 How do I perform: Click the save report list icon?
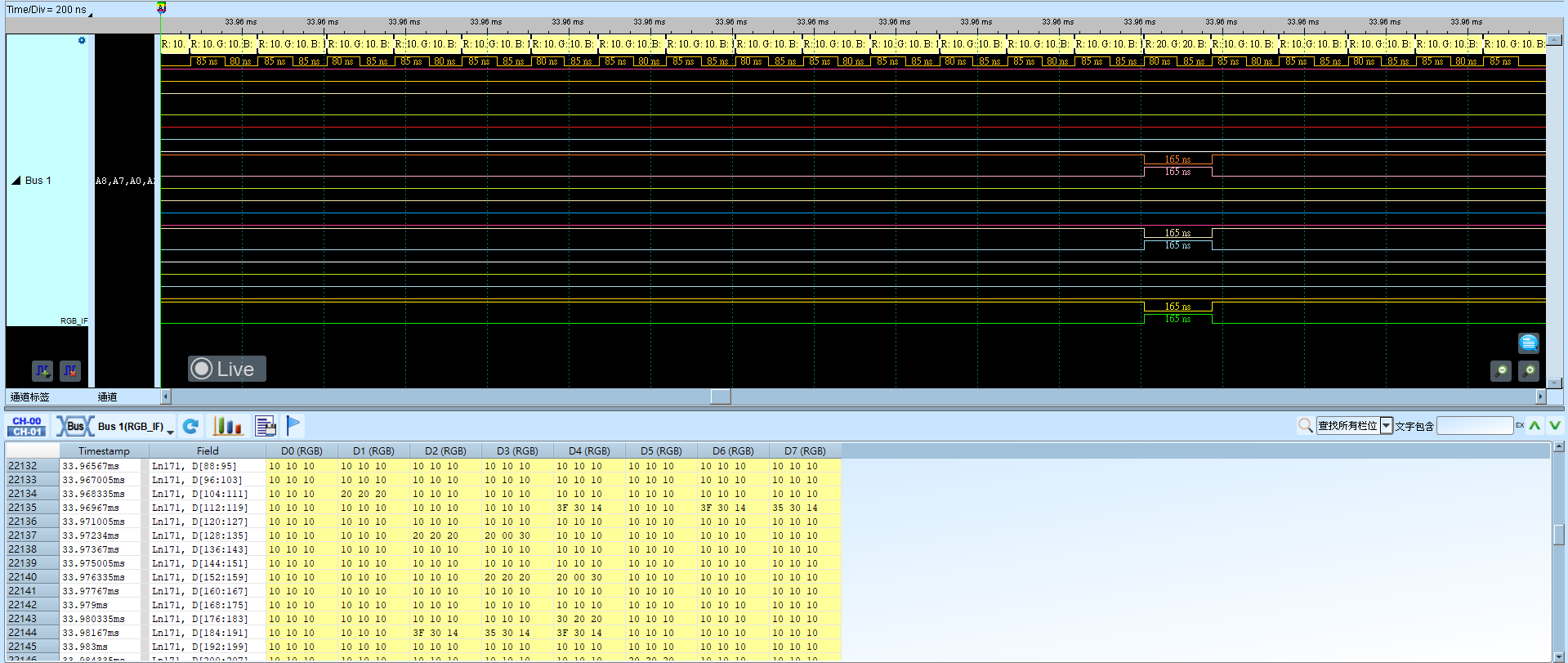tap(266, 426)
